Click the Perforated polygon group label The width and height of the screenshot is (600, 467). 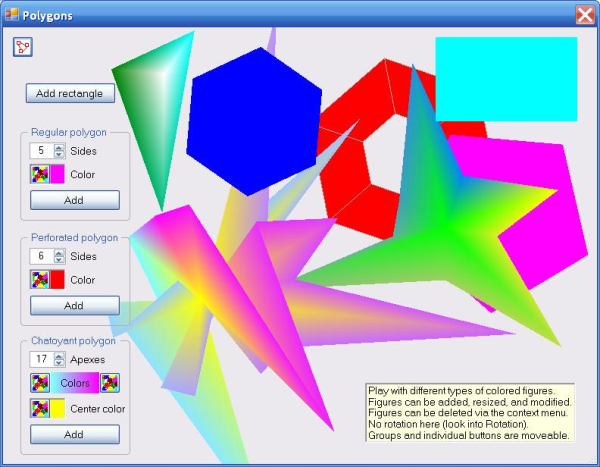tap(75, 237)
